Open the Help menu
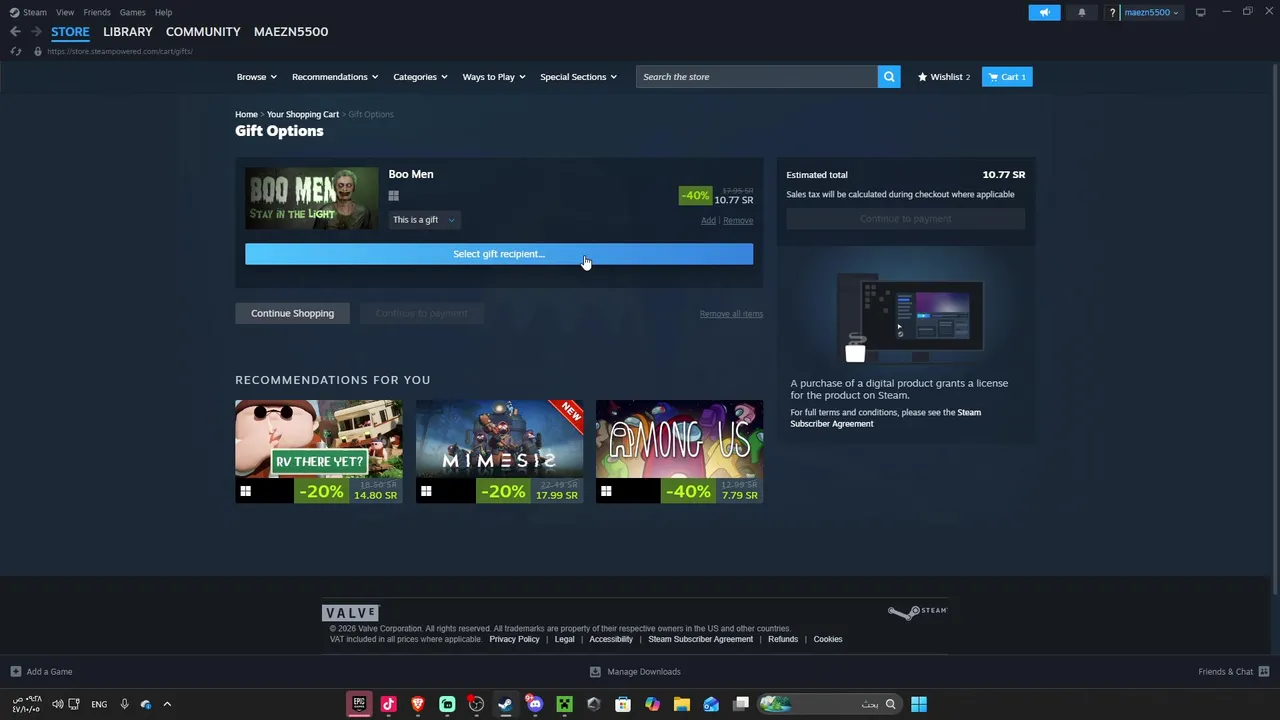 coord(163,12)
